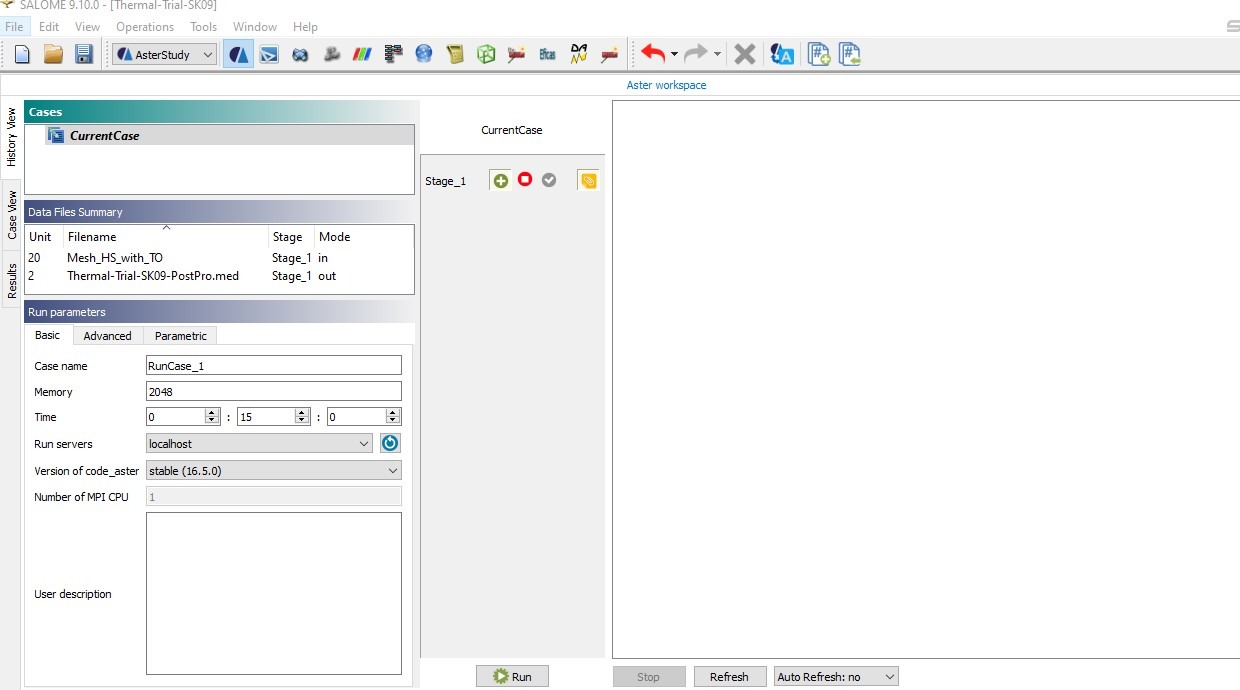Image resolution: width=1240 pixels, height=690 pixels.
Task: Activate the Eficas module icon
Action: pyautogui.click(x=547, y=55)
